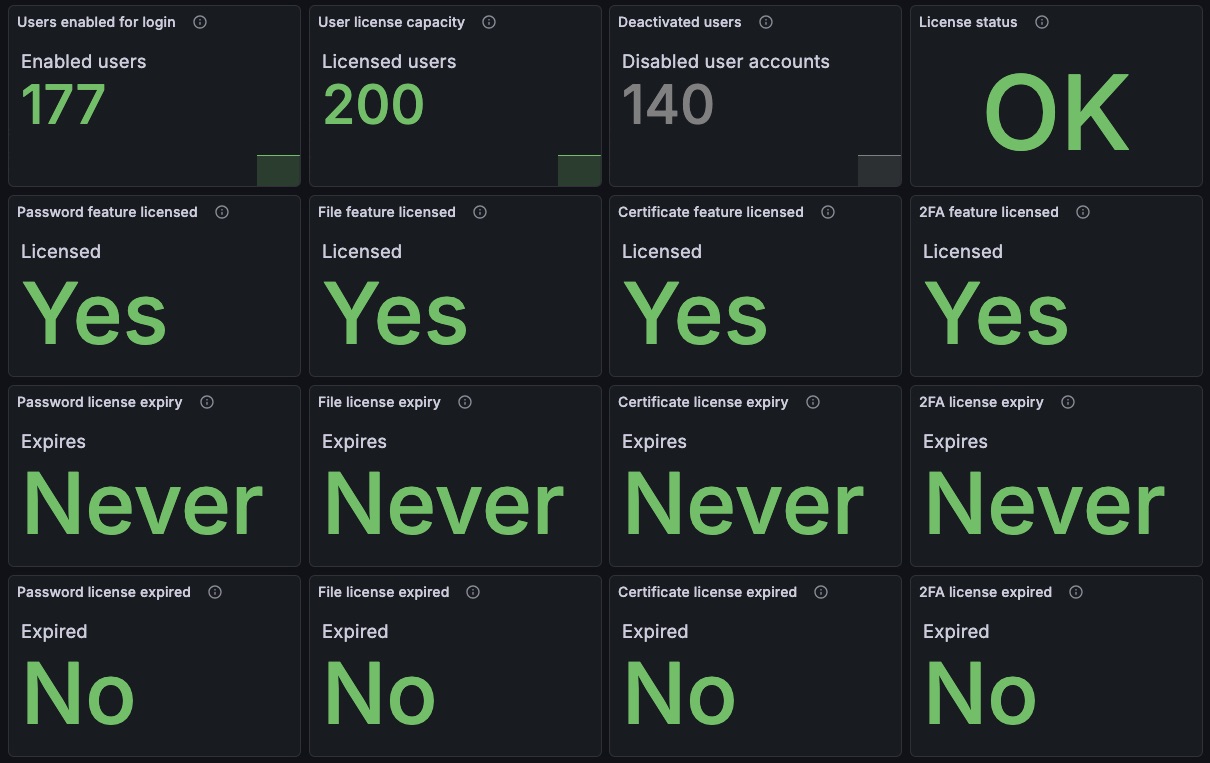The image size is (1210, 763).
Task: Click the Certificate license expired panel title
Action: [708, 592]
